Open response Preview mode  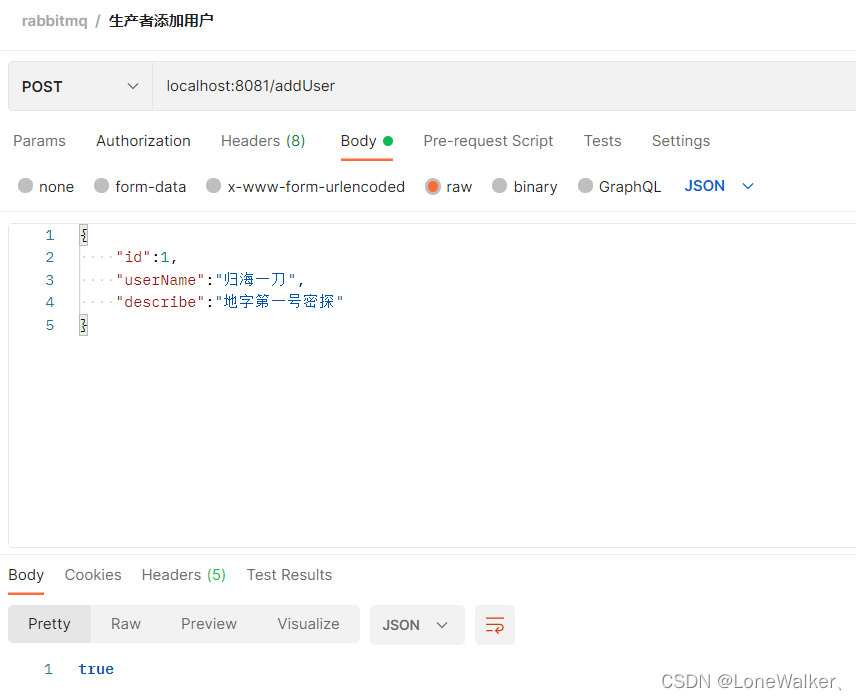208,623
